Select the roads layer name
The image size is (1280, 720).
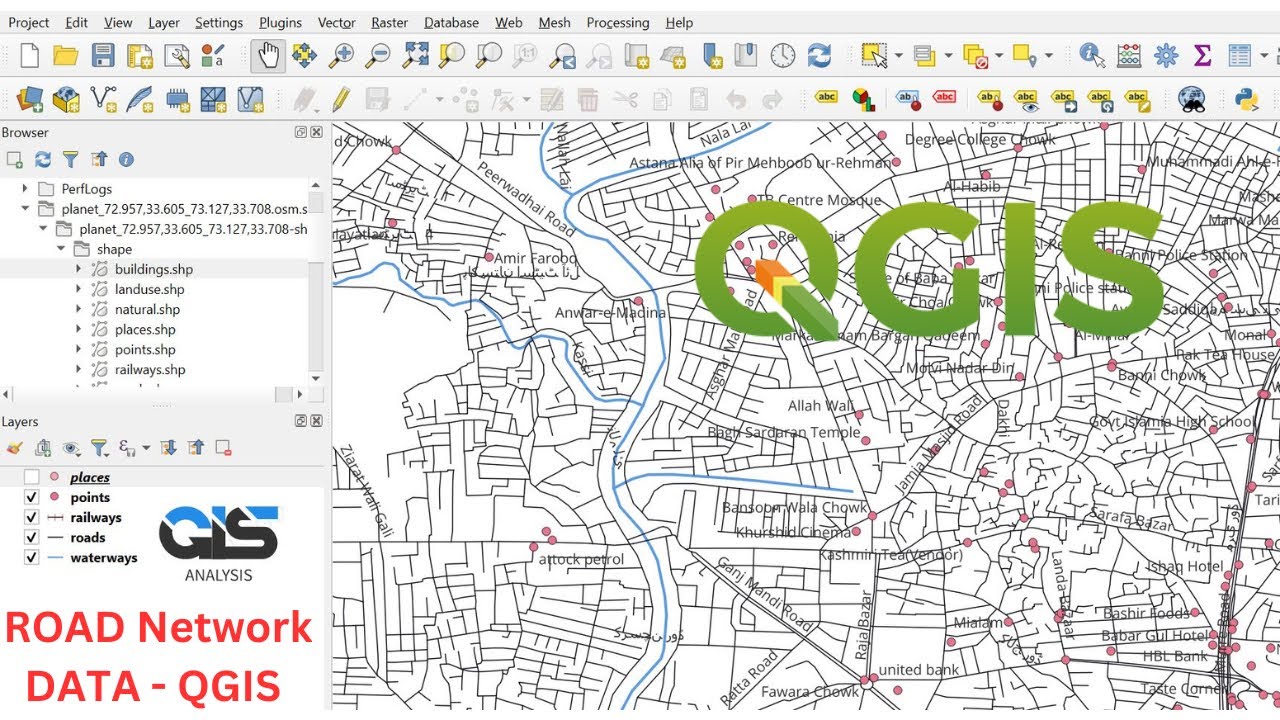click(88, 537)
